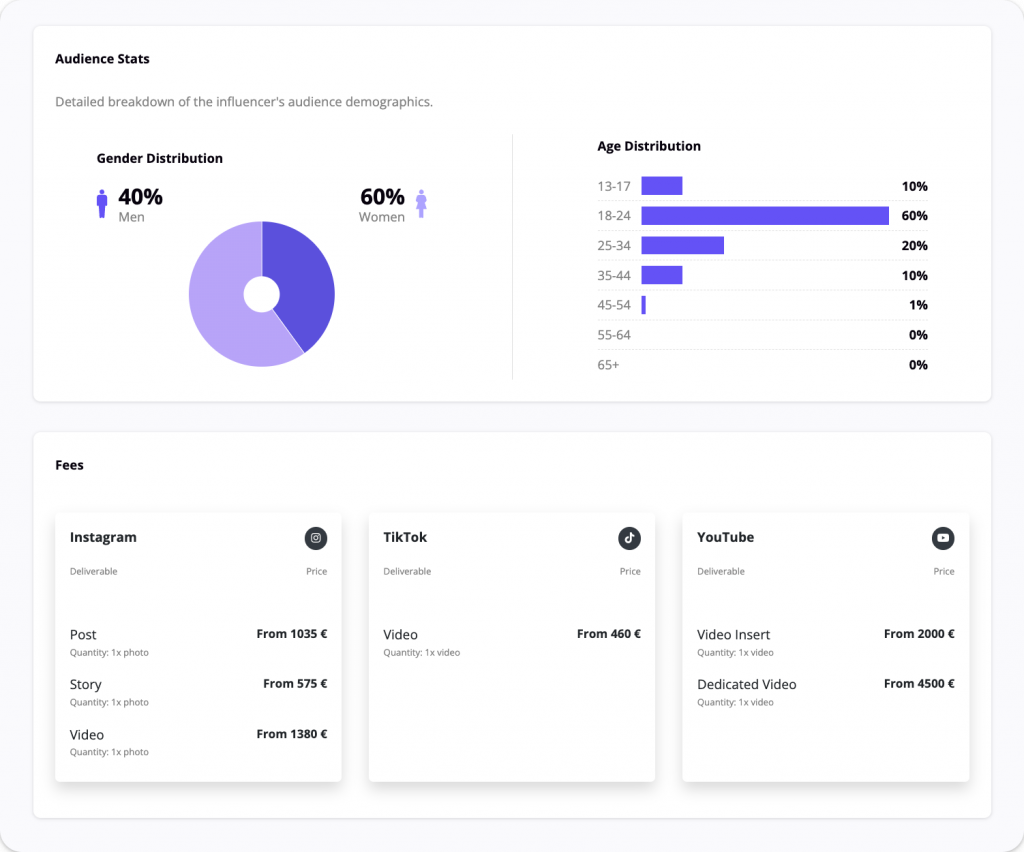Choose the YouTube Video Insert deliverable

[733, 635]
